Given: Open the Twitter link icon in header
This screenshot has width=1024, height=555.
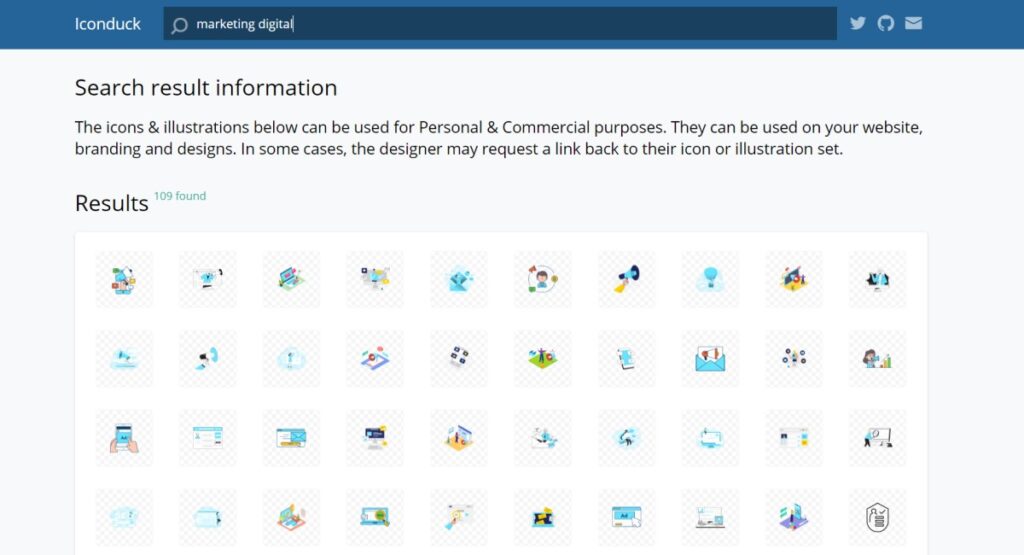Looking at the screenshot, I should coord(857,24).
